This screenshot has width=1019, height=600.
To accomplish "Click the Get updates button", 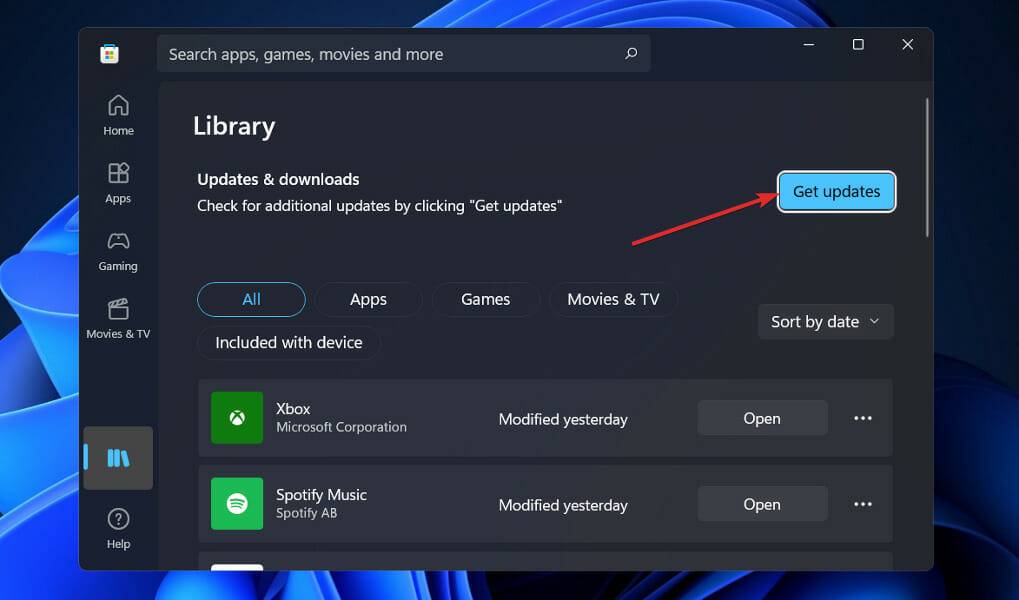I will [x=837, y=192].
